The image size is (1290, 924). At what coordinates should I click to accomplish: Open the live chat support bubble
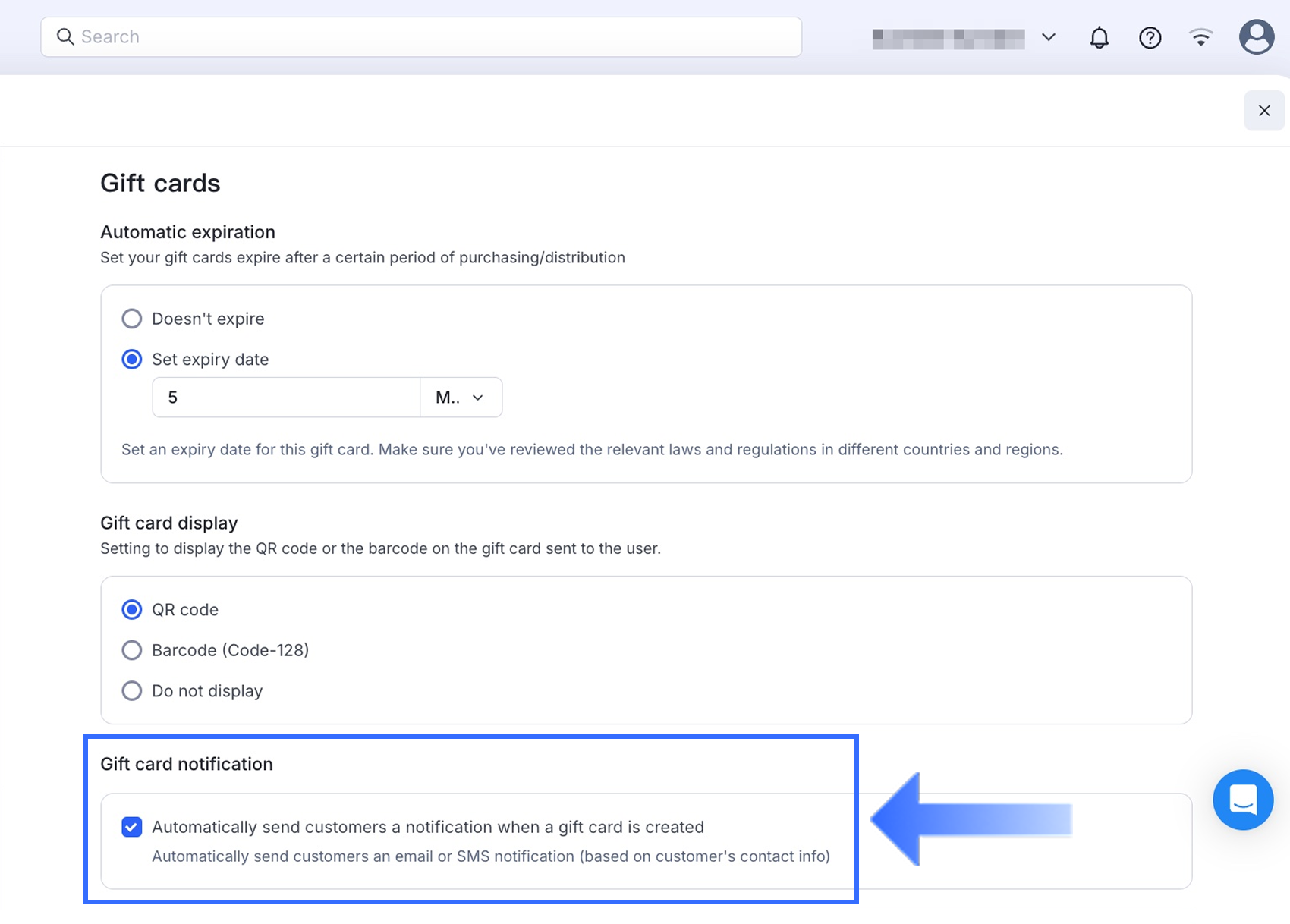click(x=1242, y=800)
